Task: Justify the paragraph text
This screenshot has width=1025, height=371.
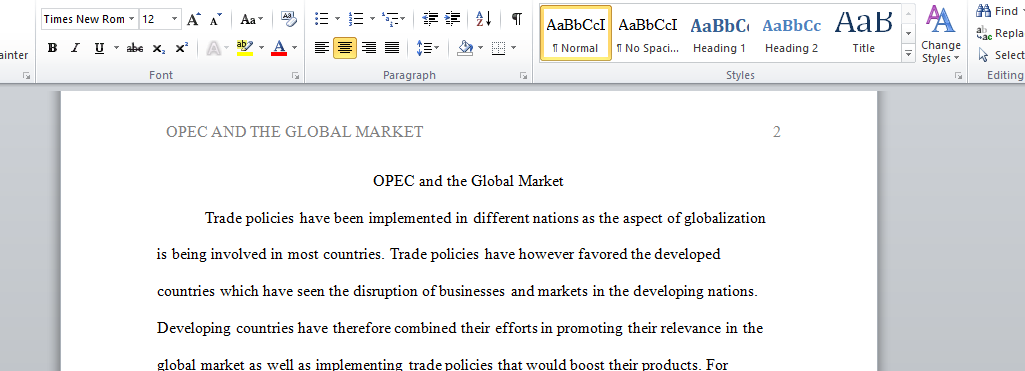Action: (392, 48)
